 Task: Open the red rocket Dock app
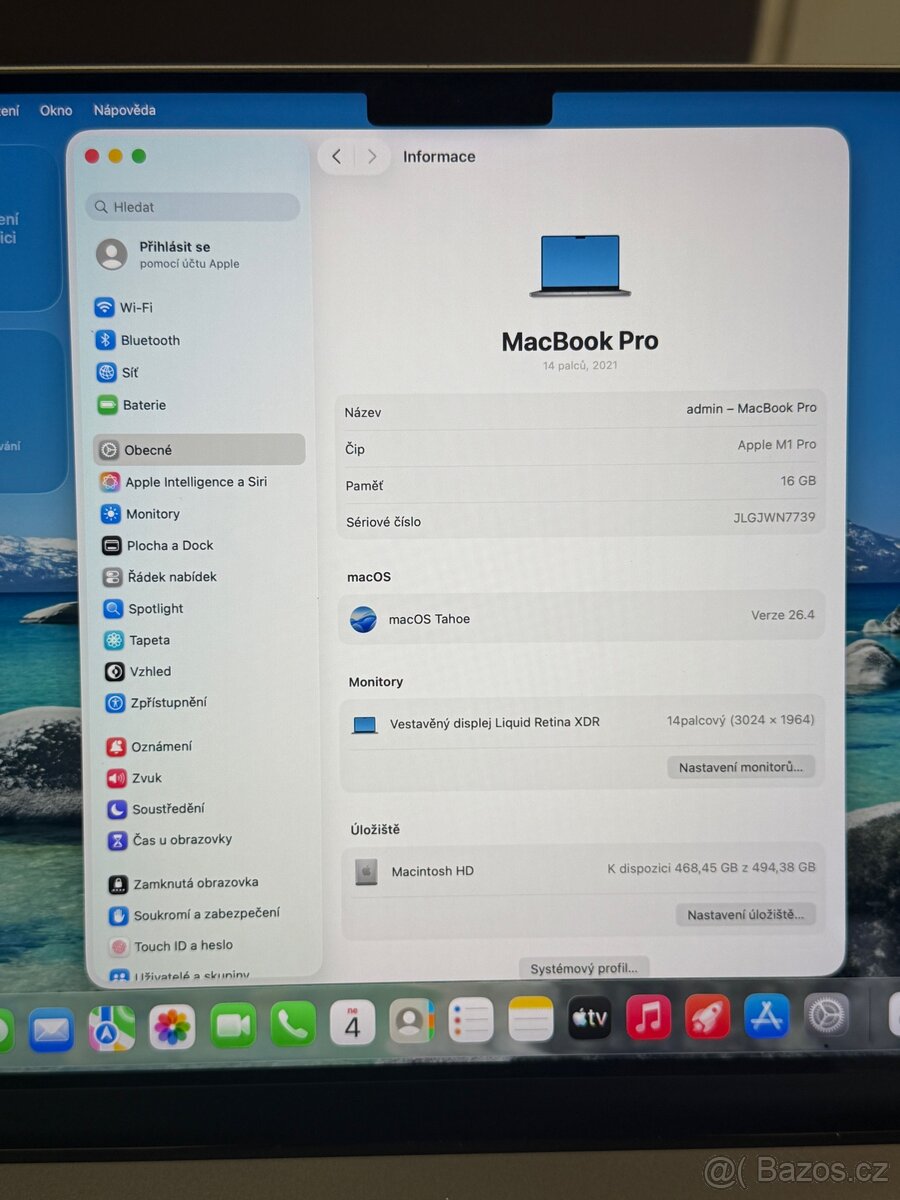click(x=707, y=1016)
